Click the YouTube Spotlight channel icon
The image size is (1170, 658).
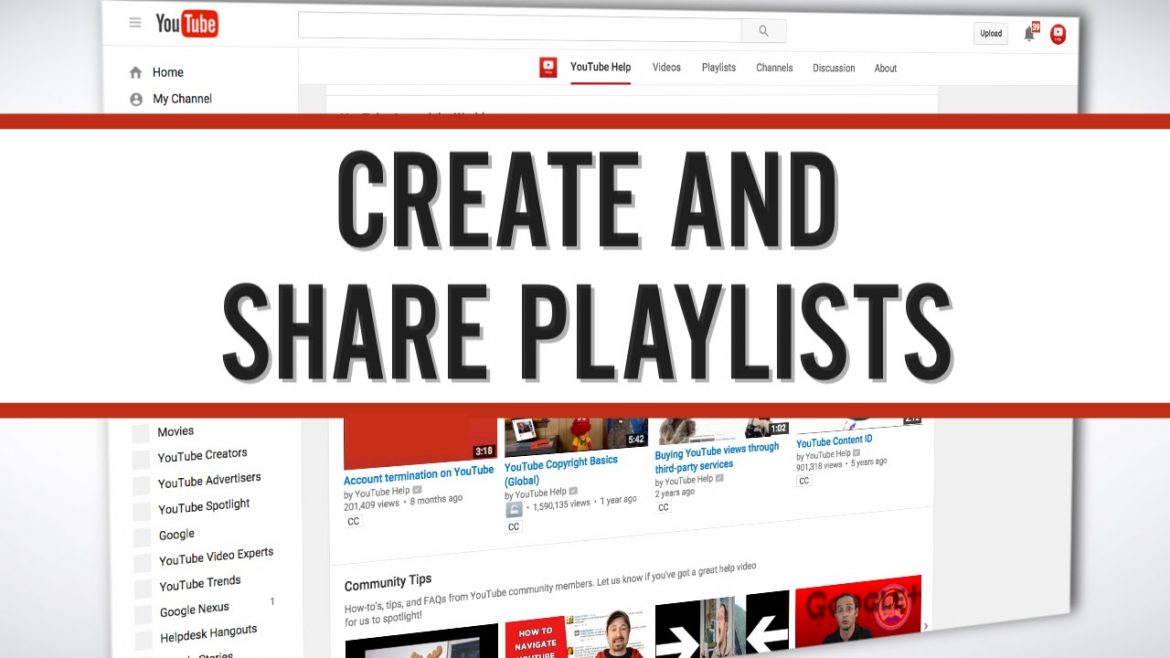point(142,511)
